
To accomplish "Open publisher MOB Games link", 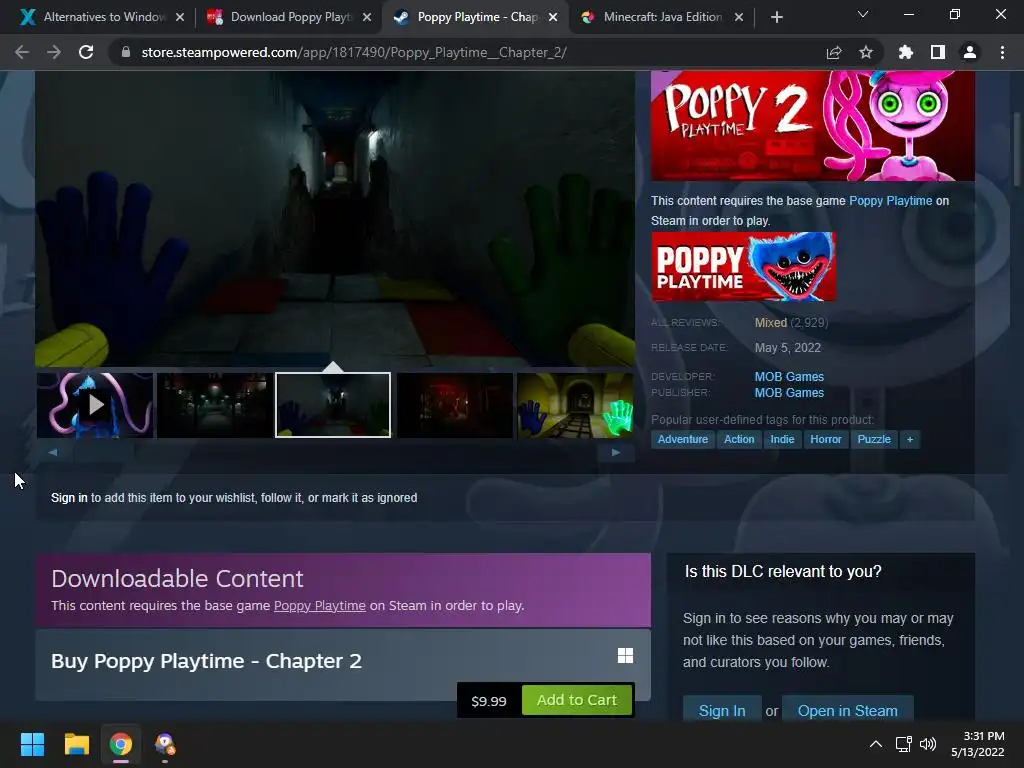I will (x=789, y=392).
